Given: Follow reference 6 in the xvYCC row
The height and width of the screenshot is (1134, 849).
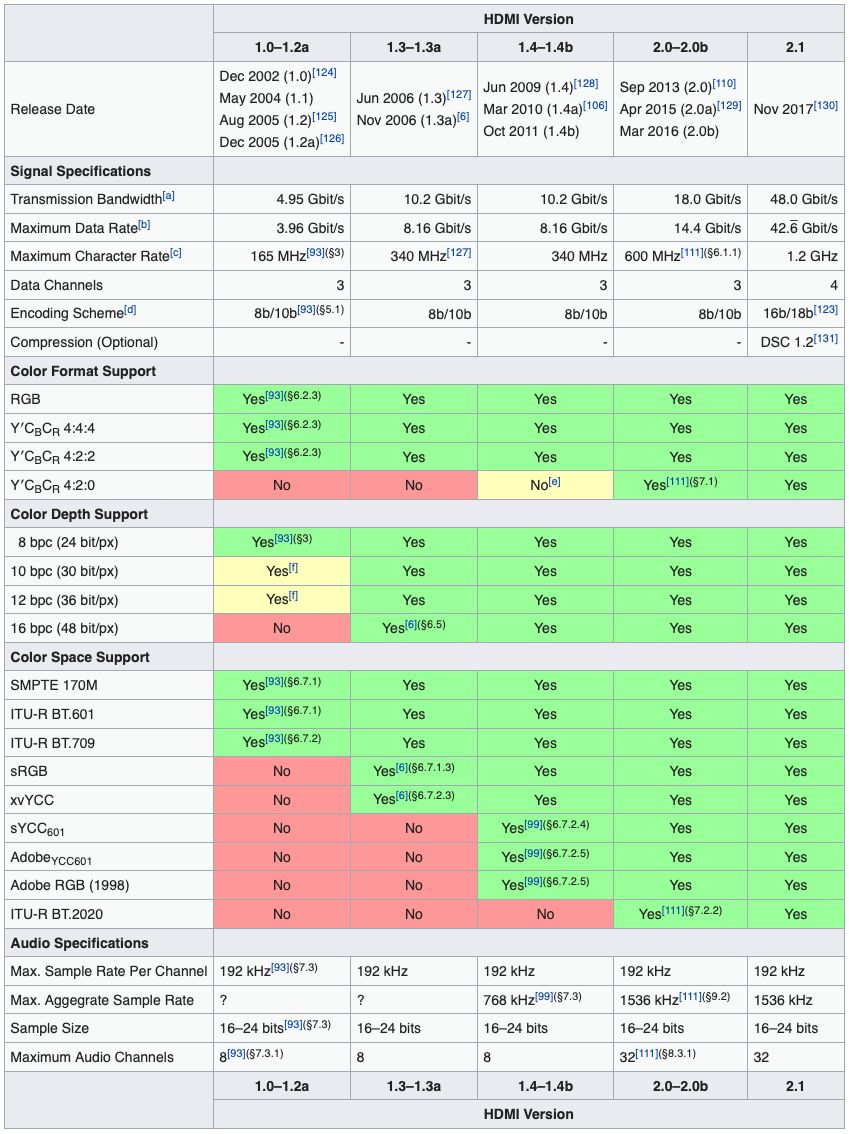Looking at the screenshot, I should click(x=401, y=796).
